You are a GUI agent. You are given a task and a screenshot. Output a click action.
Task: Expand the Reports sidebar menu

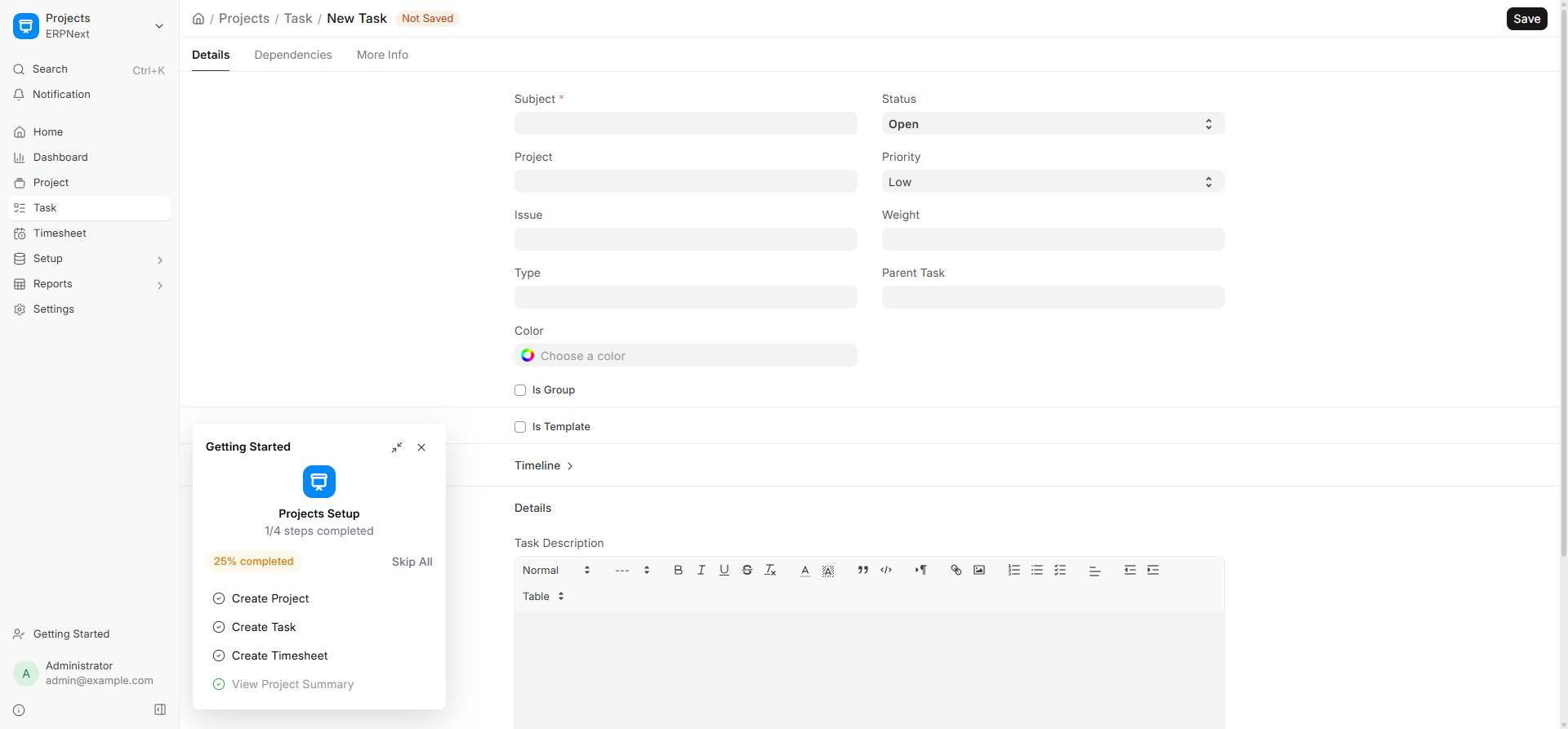(x=89, y=284)
